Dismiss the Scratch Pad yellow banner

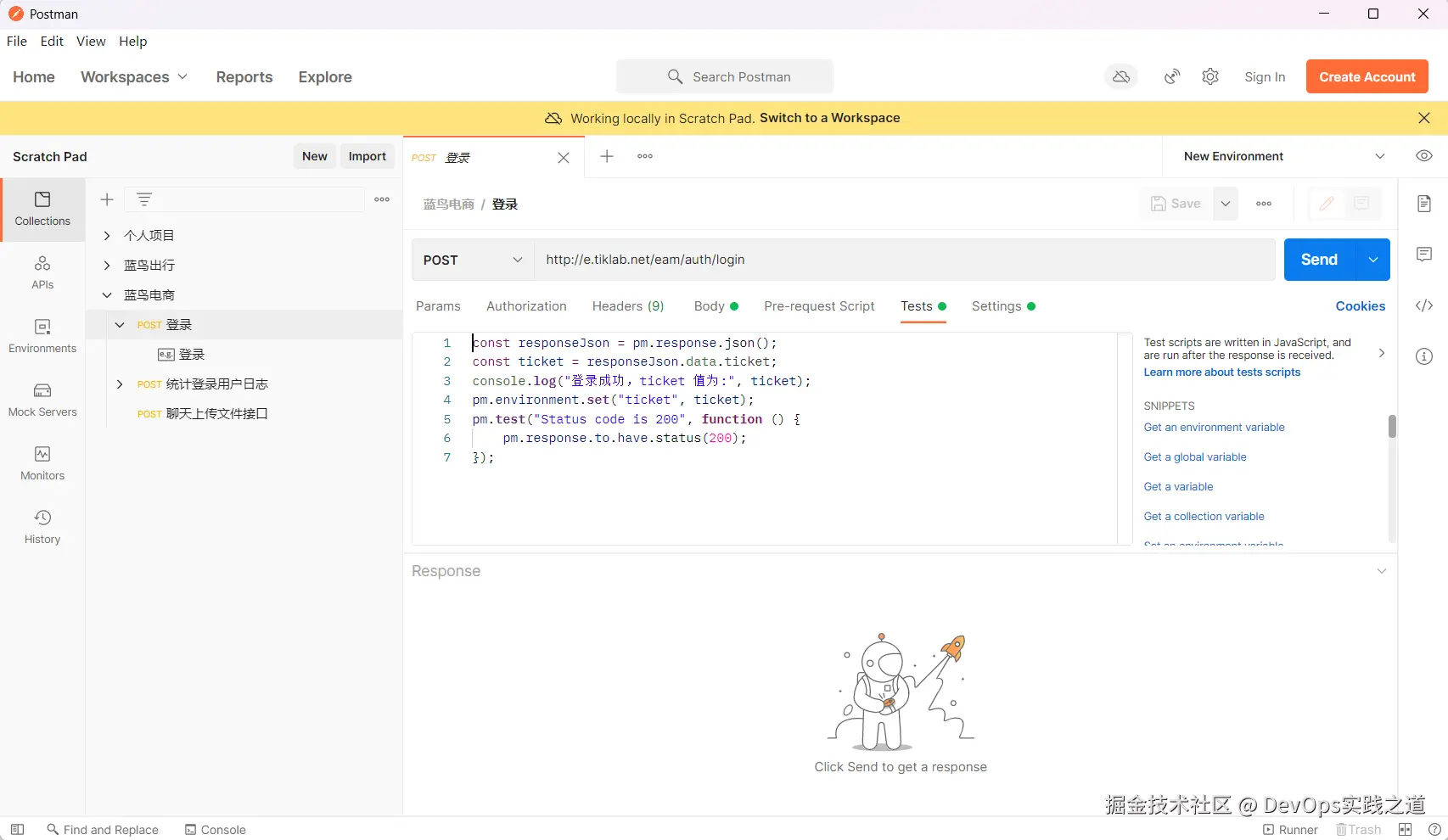(1424, 118)
